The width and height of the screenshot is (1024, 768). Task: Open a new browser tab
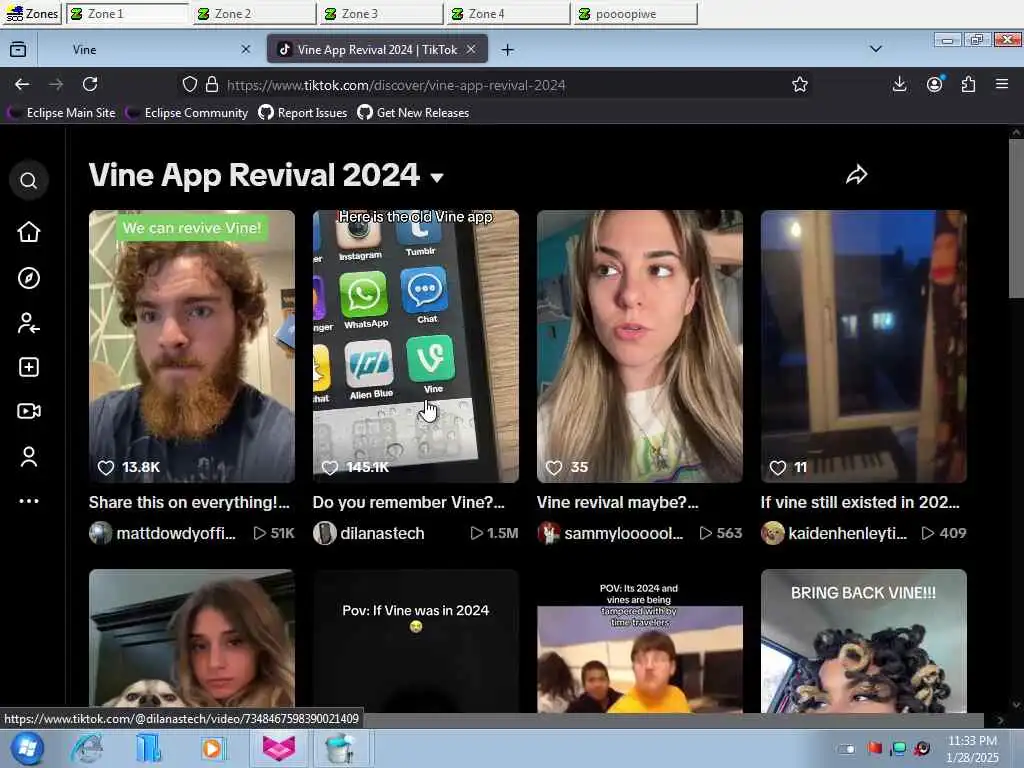(x=507, y=50)
